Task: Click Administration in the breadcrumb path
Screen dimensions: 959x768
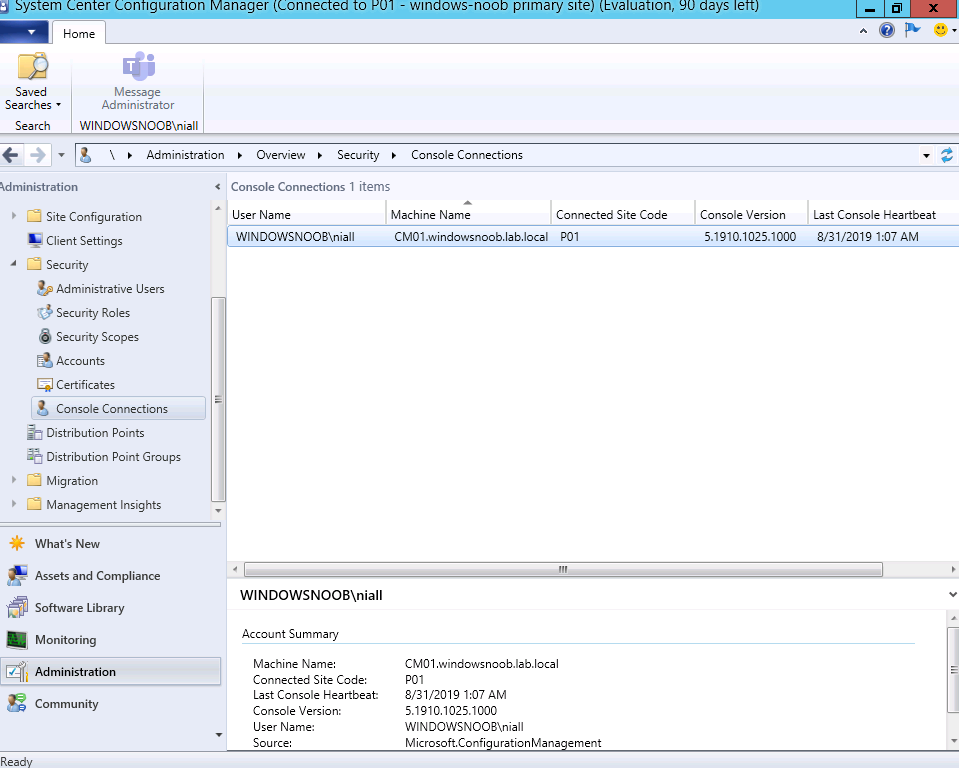Action: (x=185, y=155)
